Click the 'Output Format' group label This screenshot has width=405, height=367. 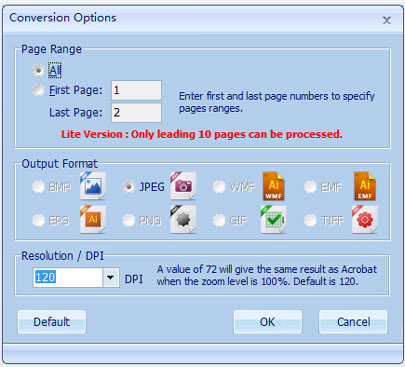60,164
